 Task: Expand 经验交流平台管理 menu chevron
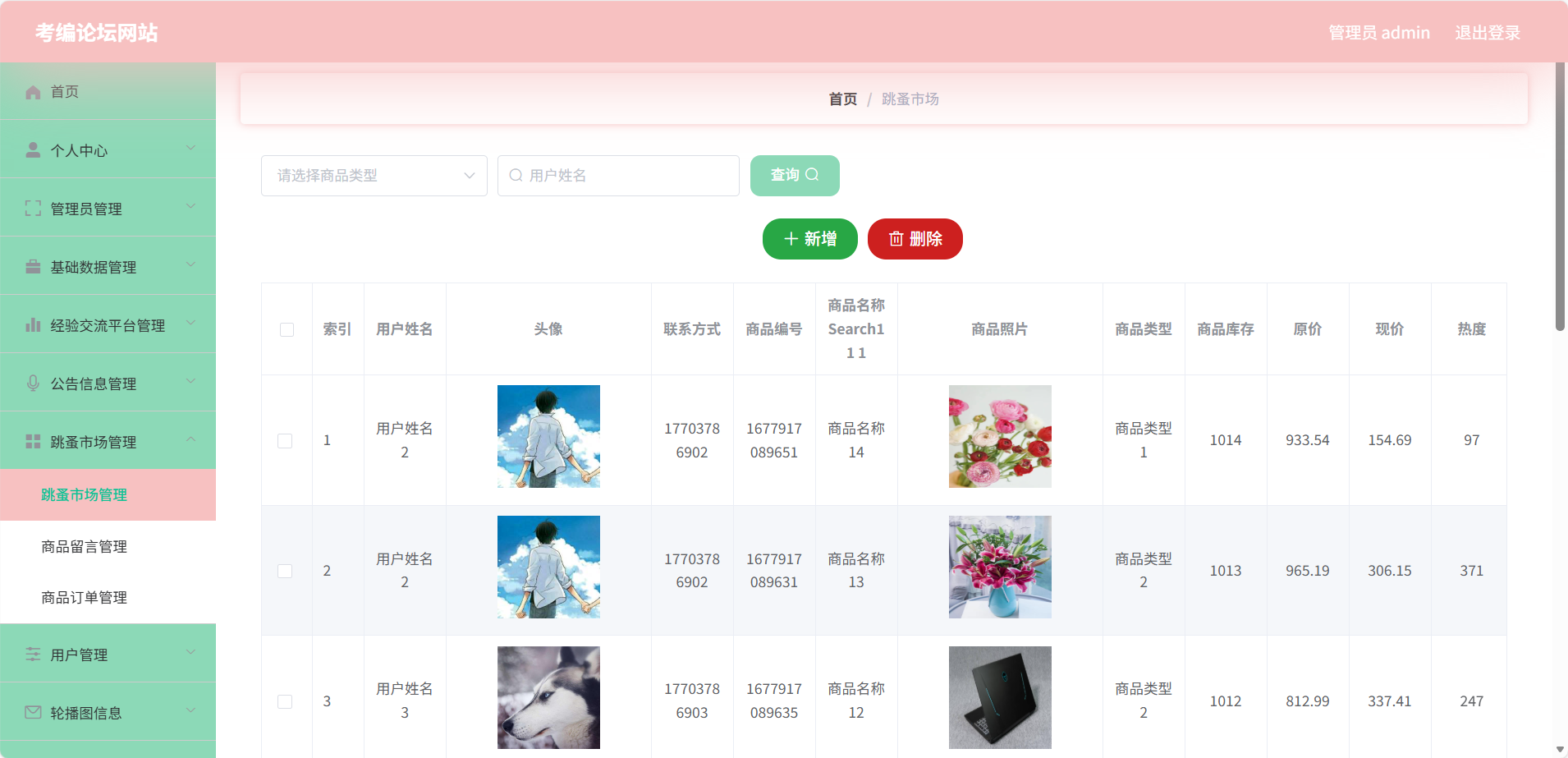click(x=190, y=324)
